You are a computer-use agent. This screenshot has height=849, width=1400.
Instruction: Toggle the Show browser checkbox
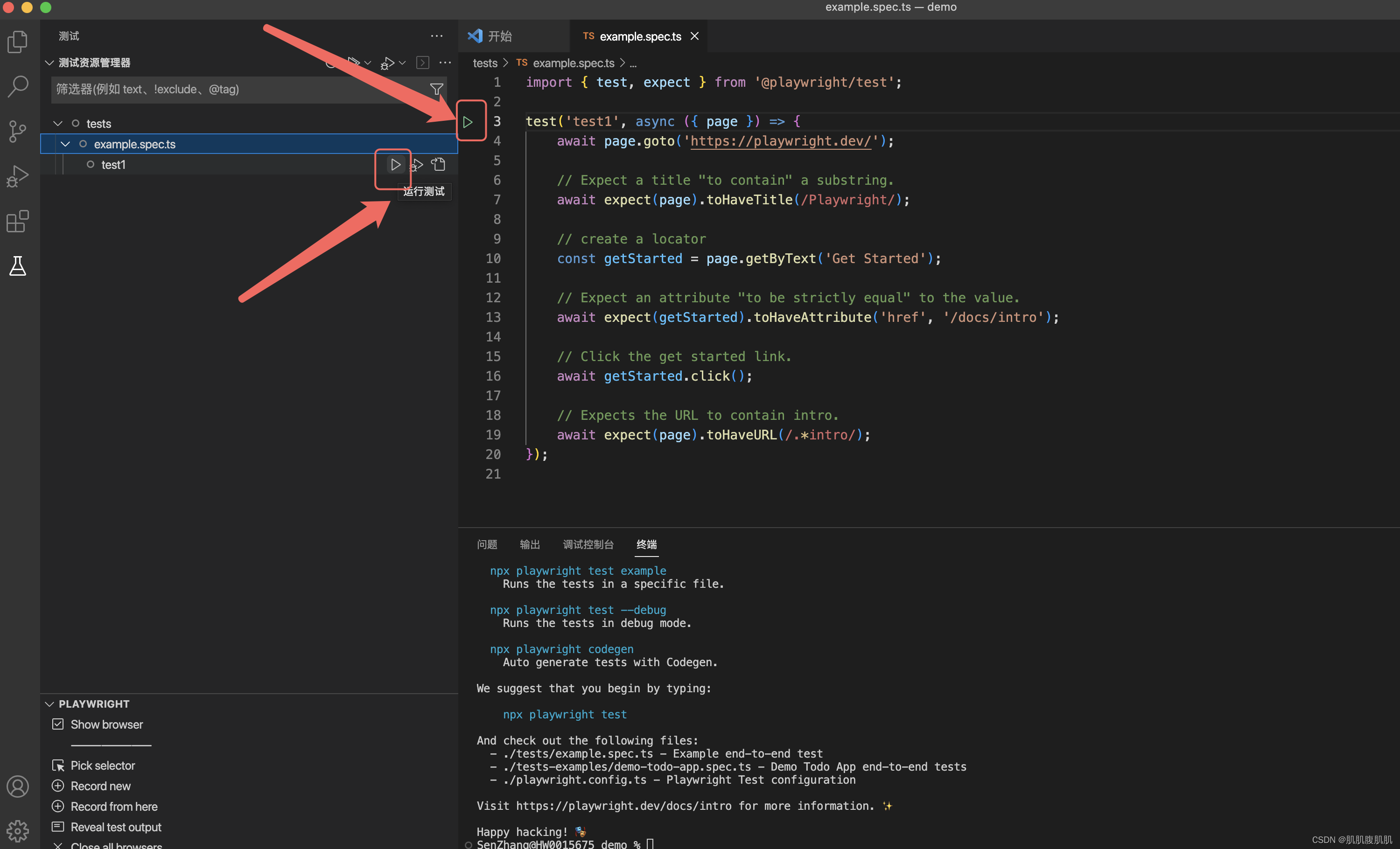[58, 724]
